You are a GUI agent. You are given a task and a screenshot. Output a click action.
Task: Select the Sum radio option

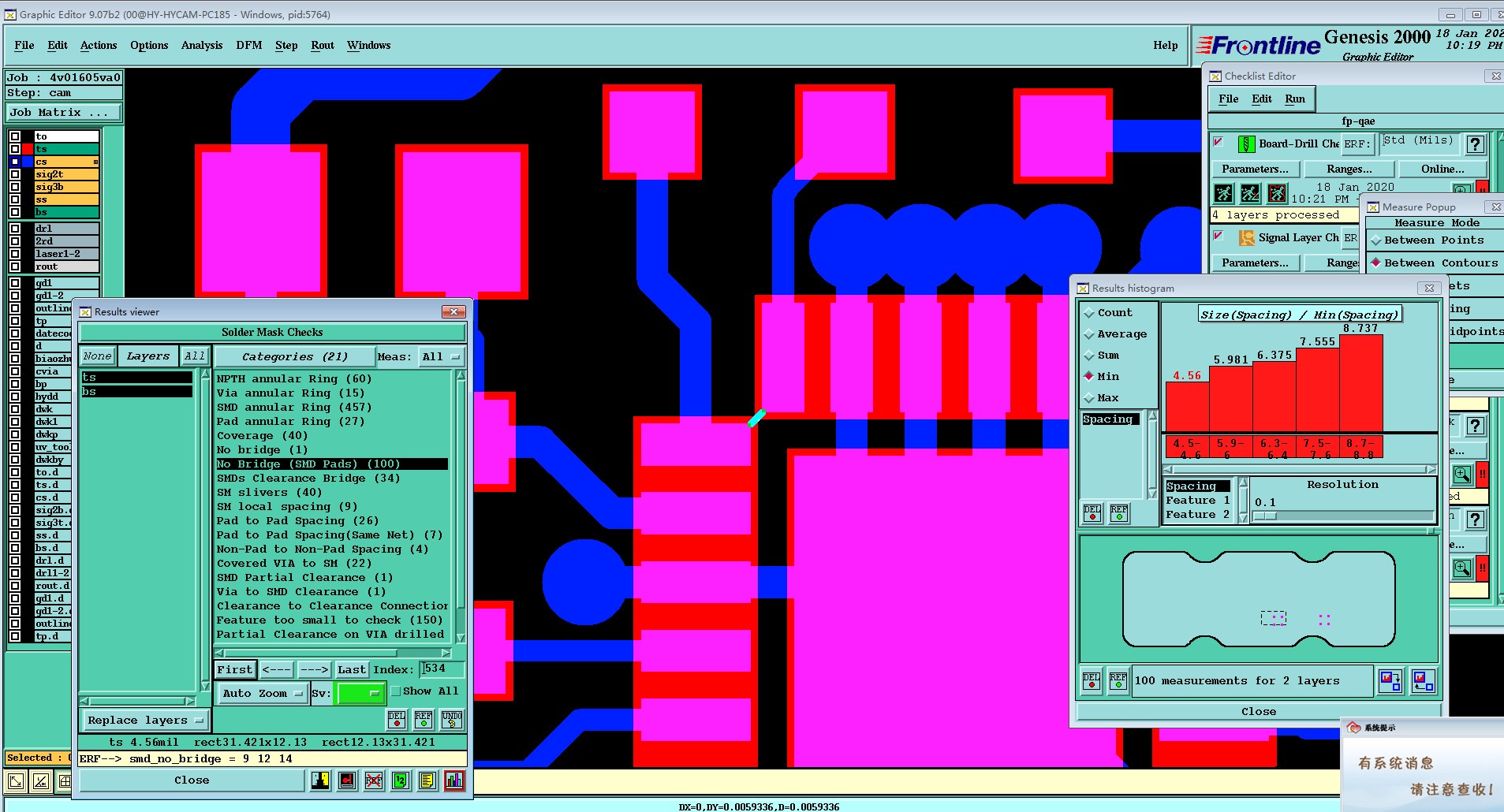tap(1089, 356)
